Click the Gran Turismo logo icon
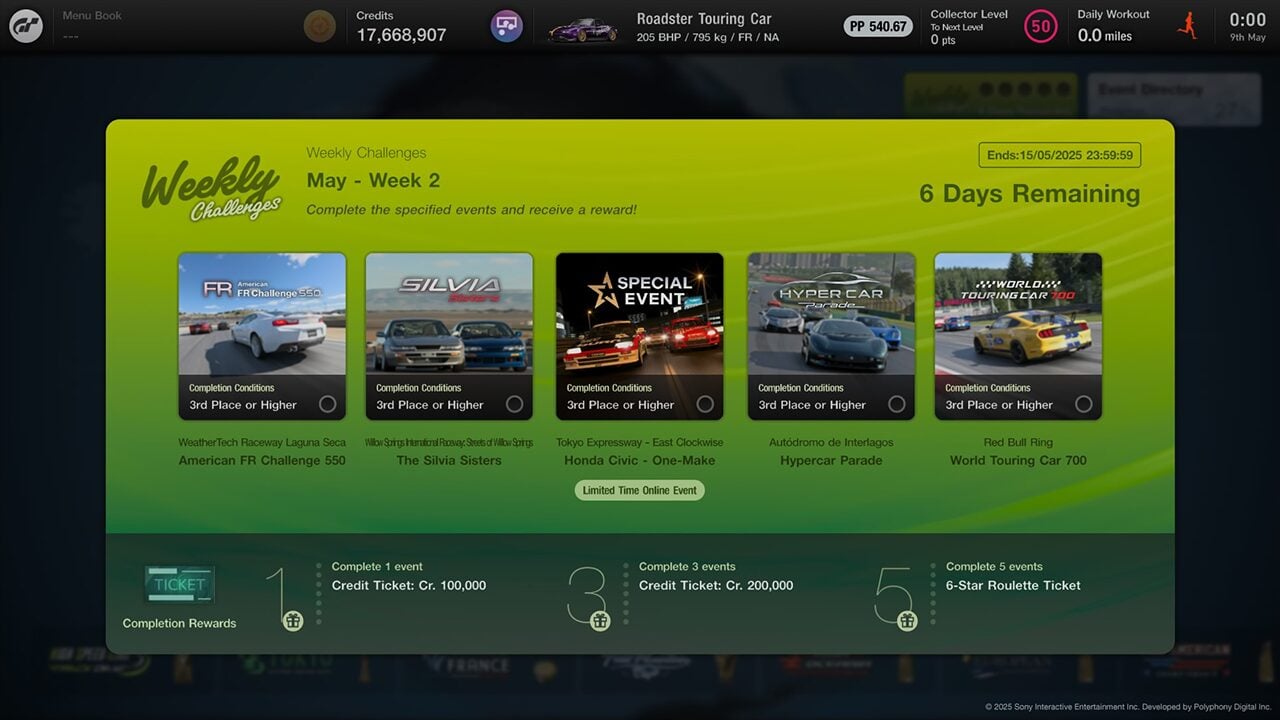 (x=26, y=26)
